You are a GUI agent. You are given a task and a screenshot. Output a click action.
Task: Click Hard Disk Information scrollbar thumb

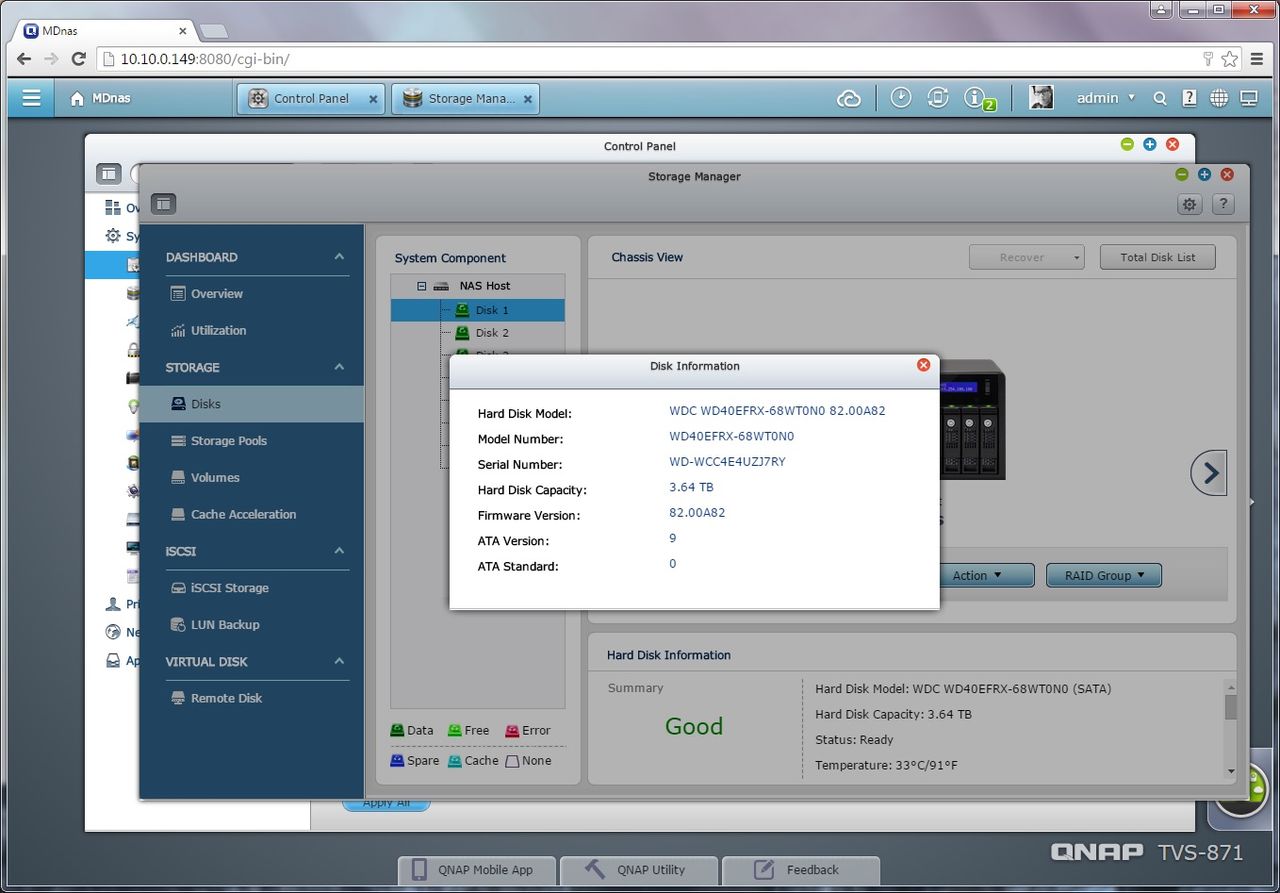pyautogui.click(x=1230, y=706)
